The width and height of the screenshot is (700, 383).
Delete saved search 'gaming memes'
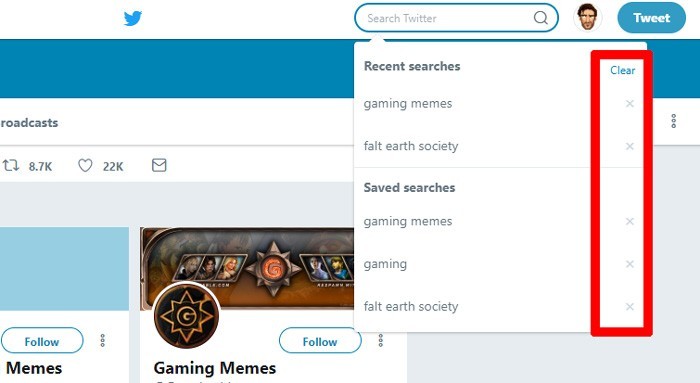629,221
